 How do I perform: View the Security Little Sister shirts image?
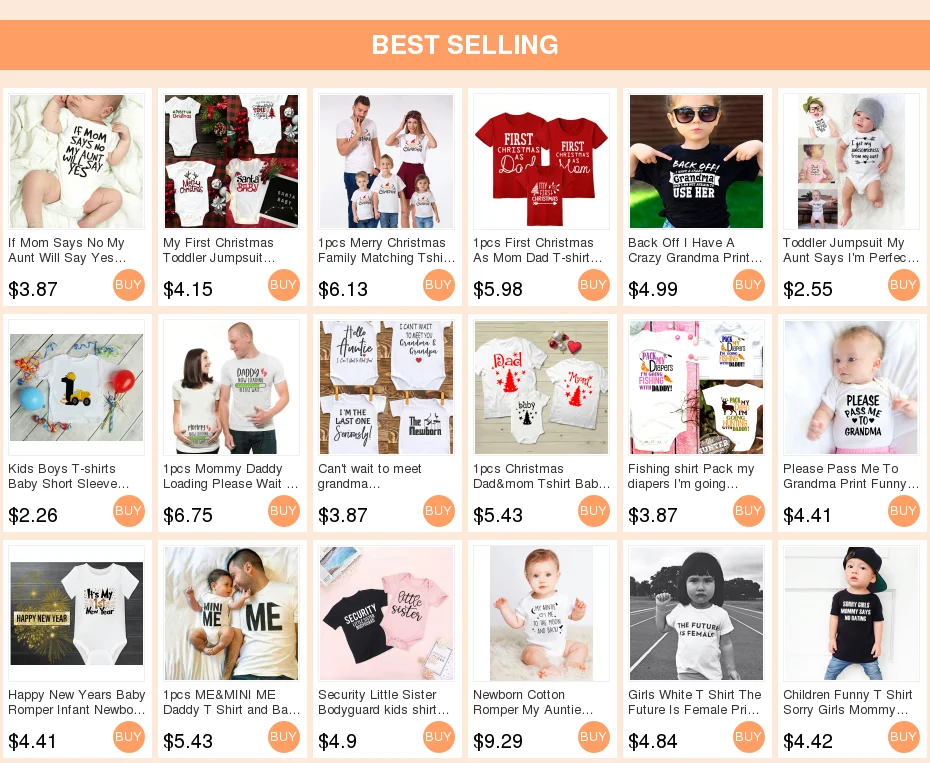(387, 613)
